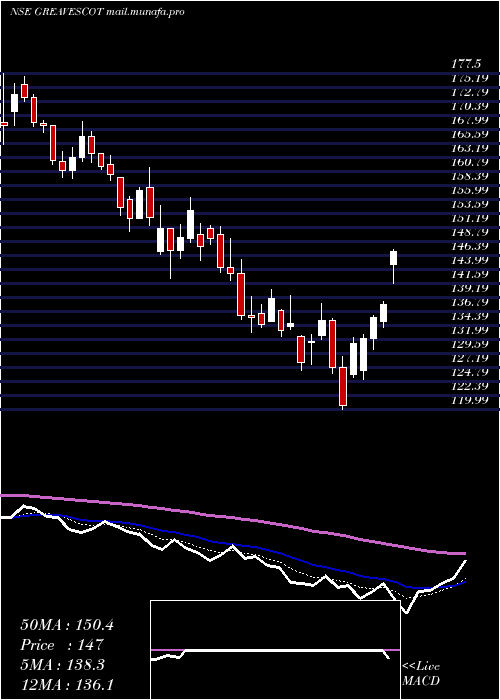Image resolution: width=500 pixels, height=700 pixels.
Task: Click the <<Live MACD label
Action: (x=421, y=674)
